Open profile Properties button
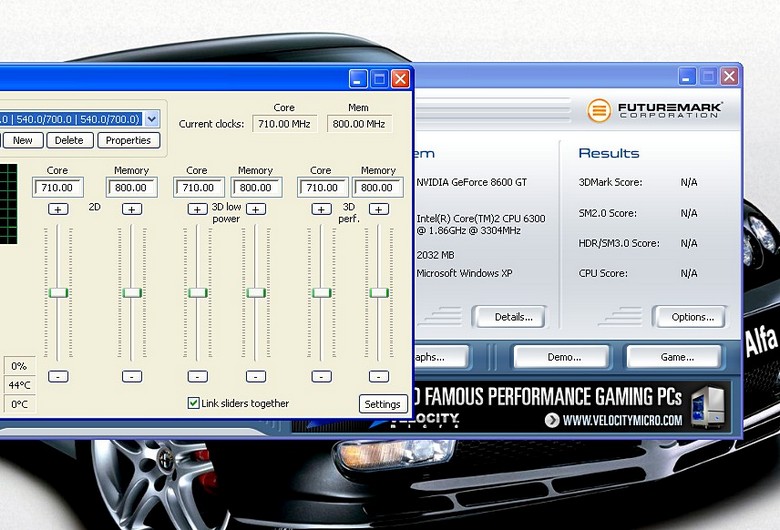This screenshot has height=530, width=780. [x=128, y=140]
